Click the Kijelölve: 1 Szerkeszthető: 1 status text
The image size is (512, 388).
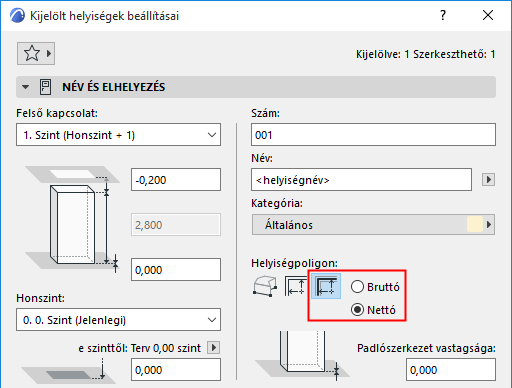[426, 54]
